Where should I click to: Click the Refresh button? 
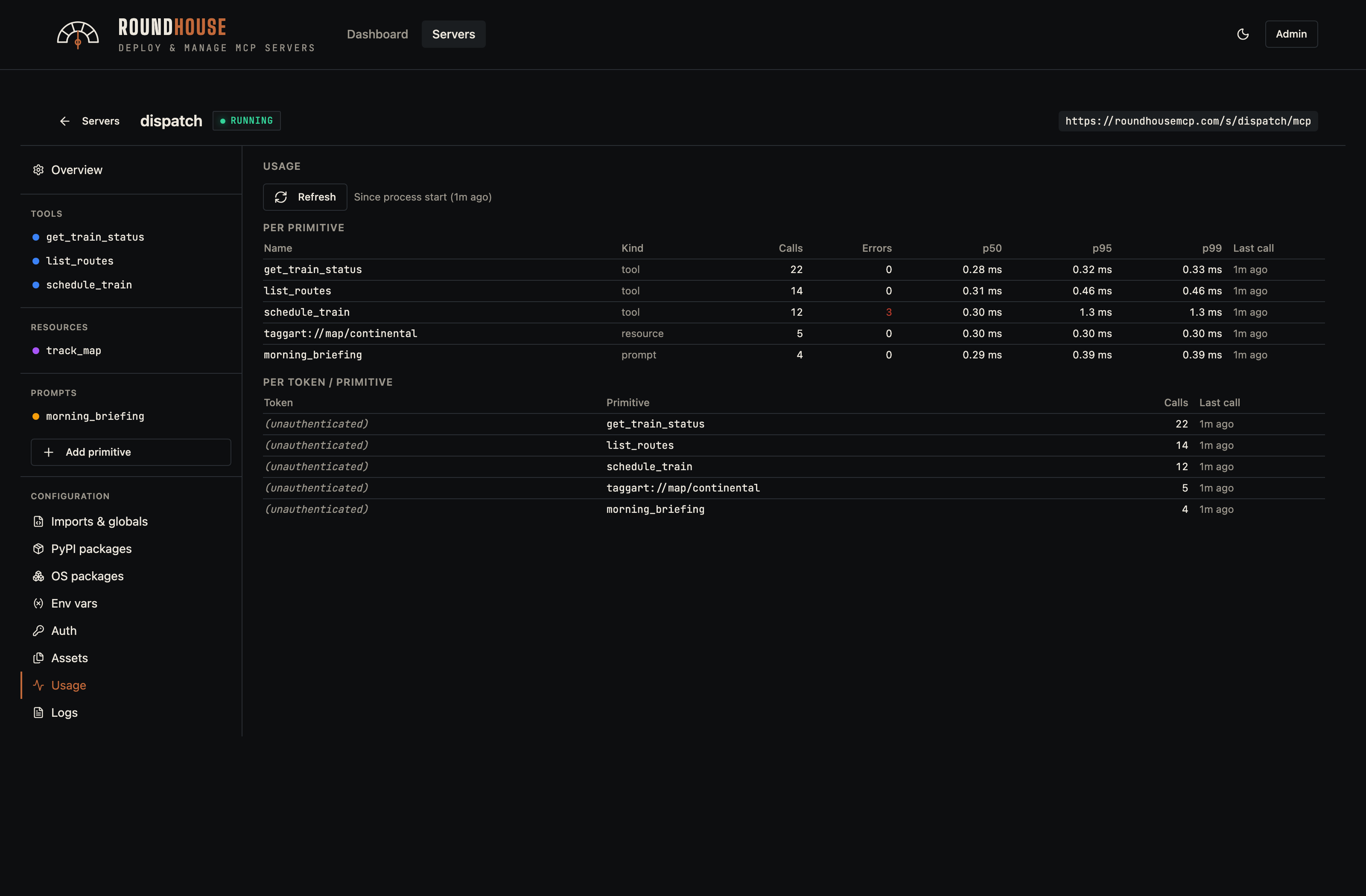click(305, 197)
